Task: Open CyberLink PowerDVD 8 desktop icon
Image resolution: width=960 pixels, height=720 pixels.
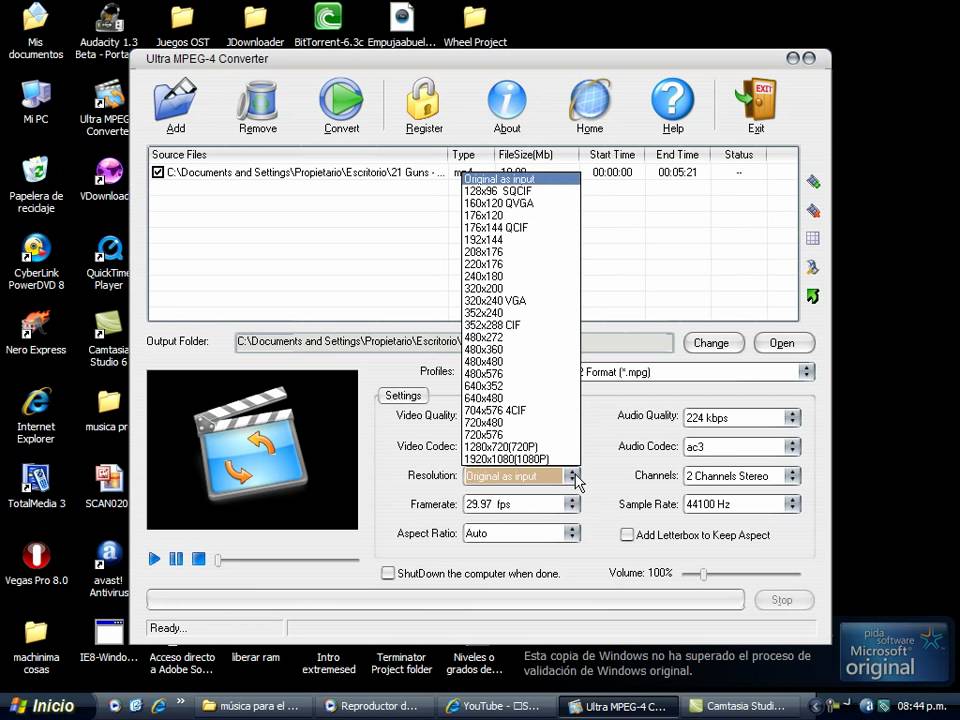Action: coord(36,247)
